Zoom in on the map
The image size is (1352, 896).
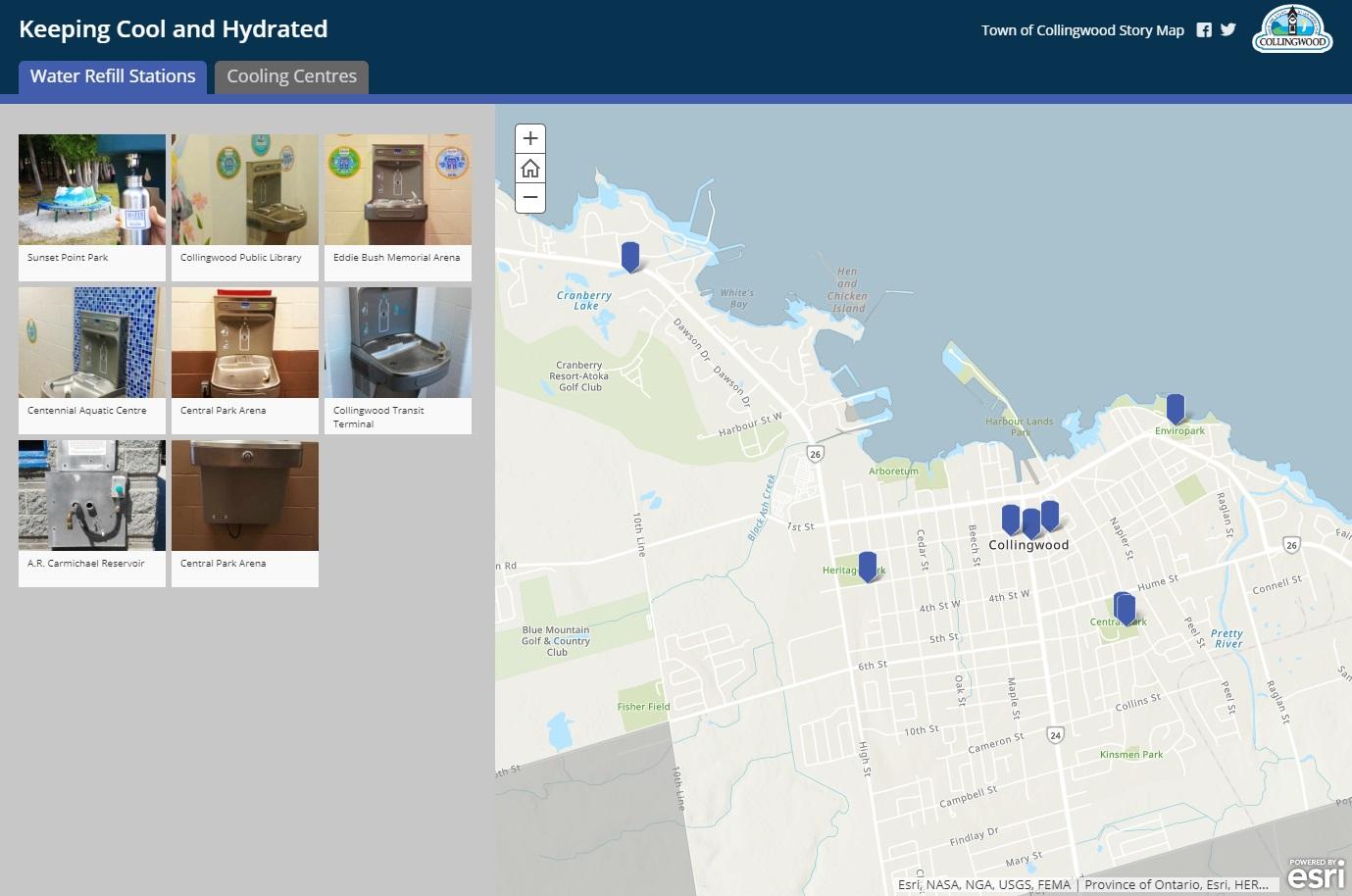coord(530,139)
